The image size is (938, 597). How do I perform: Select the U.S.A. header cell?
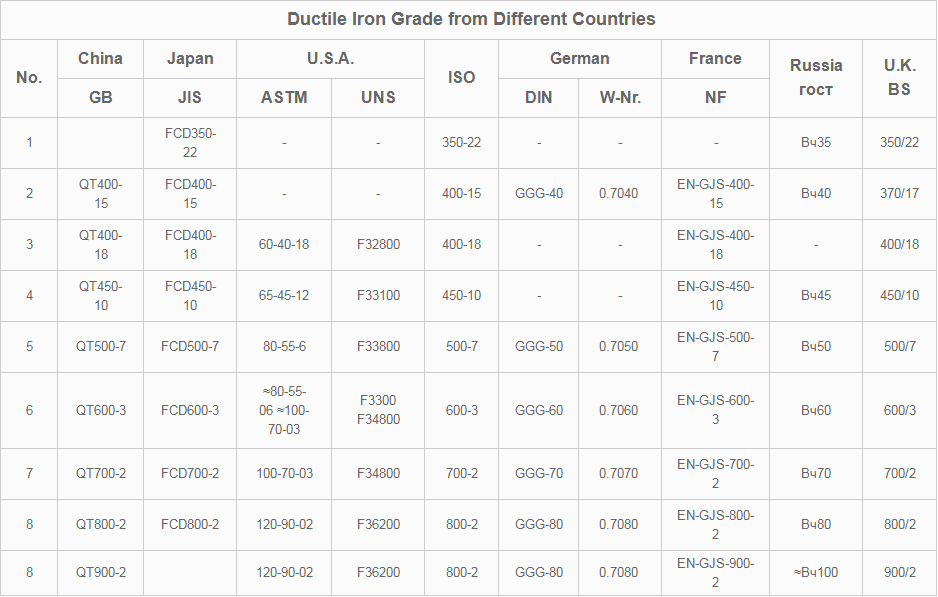pos(330,58)
